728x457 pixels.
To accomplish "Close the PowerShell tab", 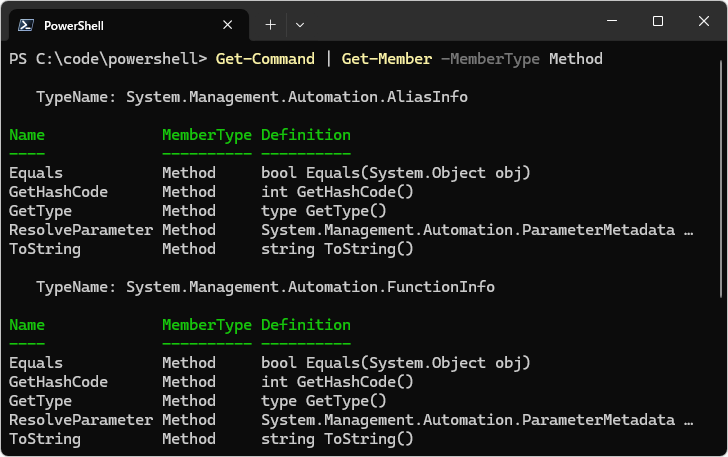I will pos(229,24).
